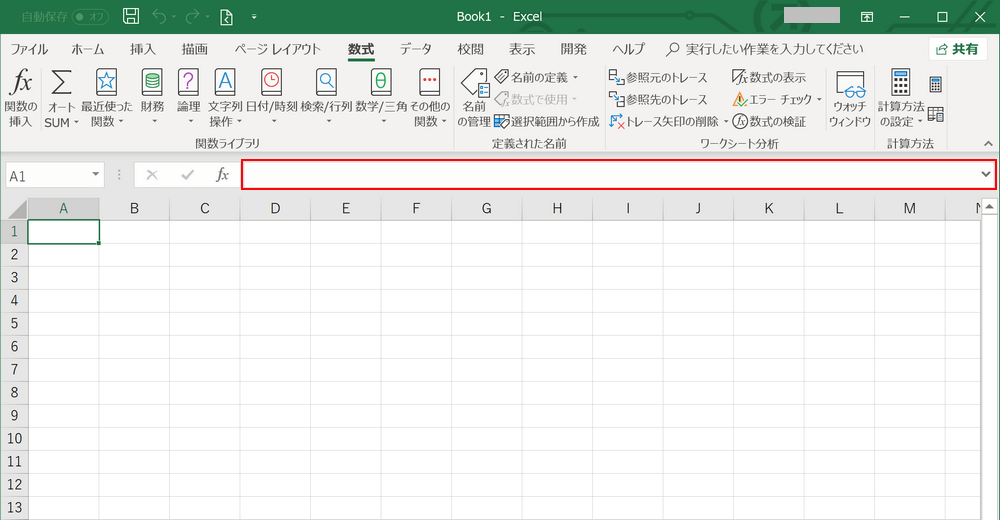This screenshot has width=1000, height=520.
Task: Click the undo arrow in title bar
Action: coord(159,16)
